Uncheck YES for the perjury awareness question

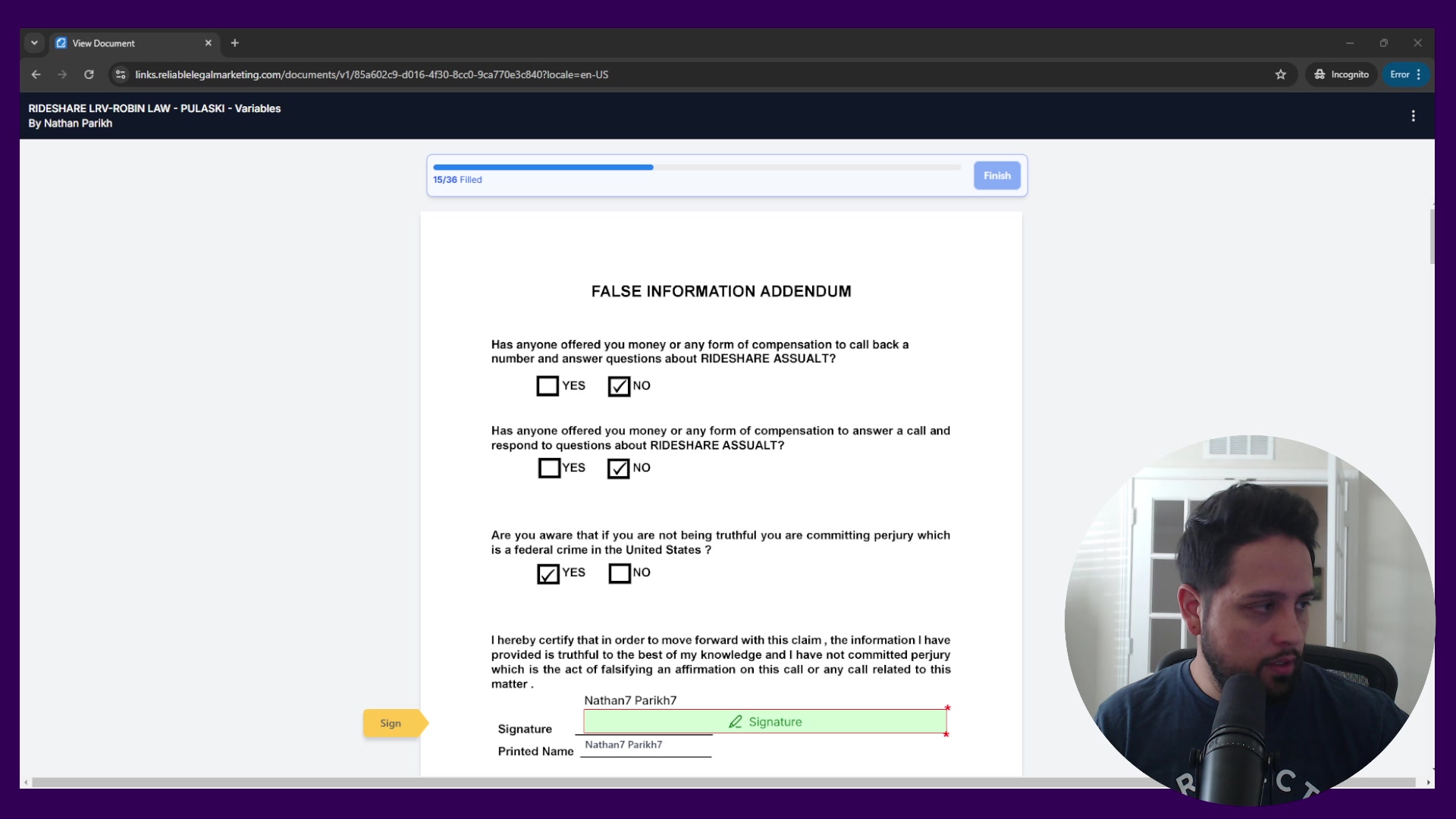click(548, 574)
